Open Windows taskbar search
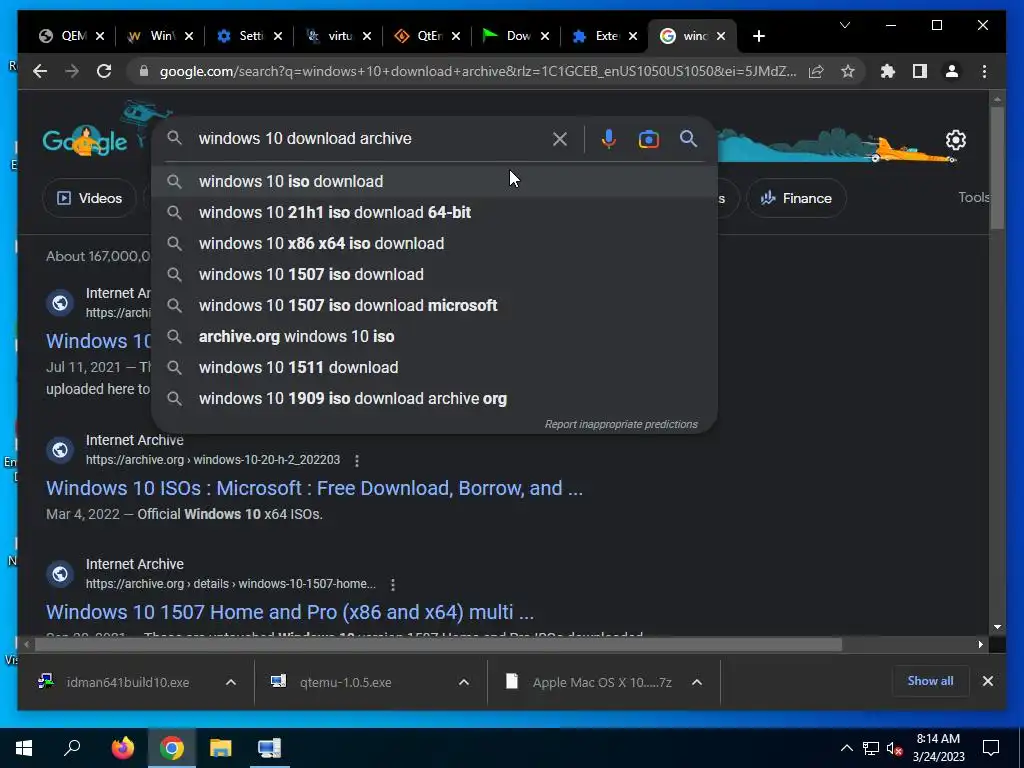1024x768 pixels. pyautogui.click(x=72, y=748)
